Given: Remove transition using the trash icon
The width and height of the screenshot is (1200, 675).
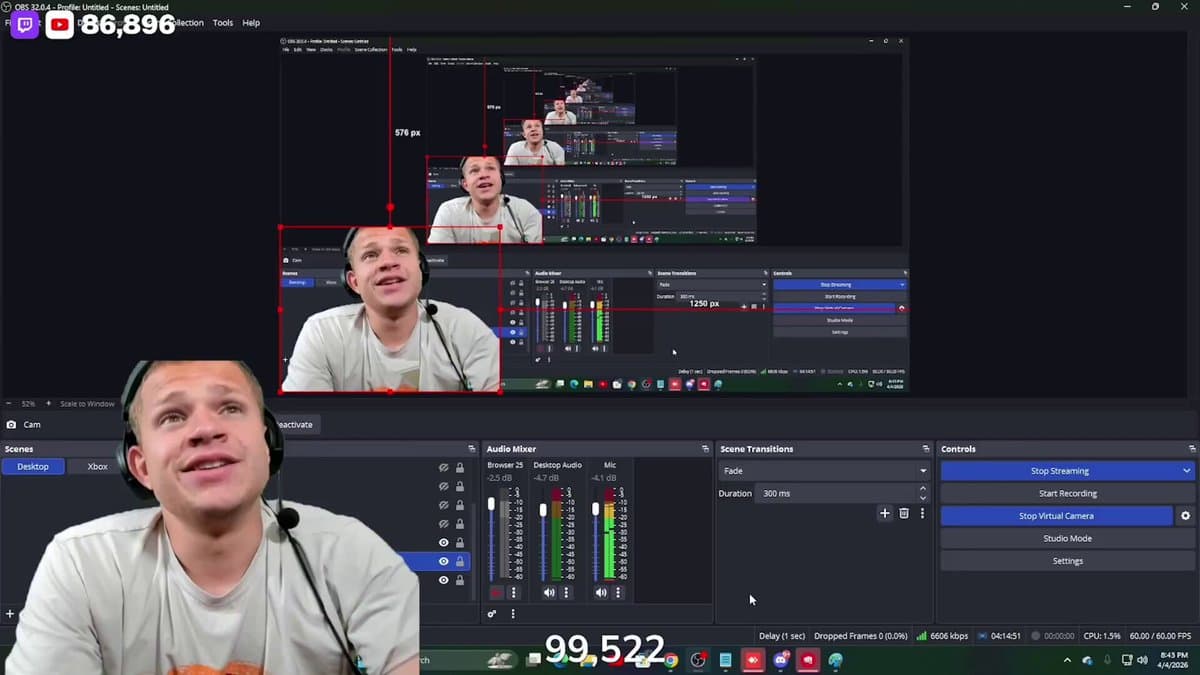Looking at the screenshot, I should [904, 513].
